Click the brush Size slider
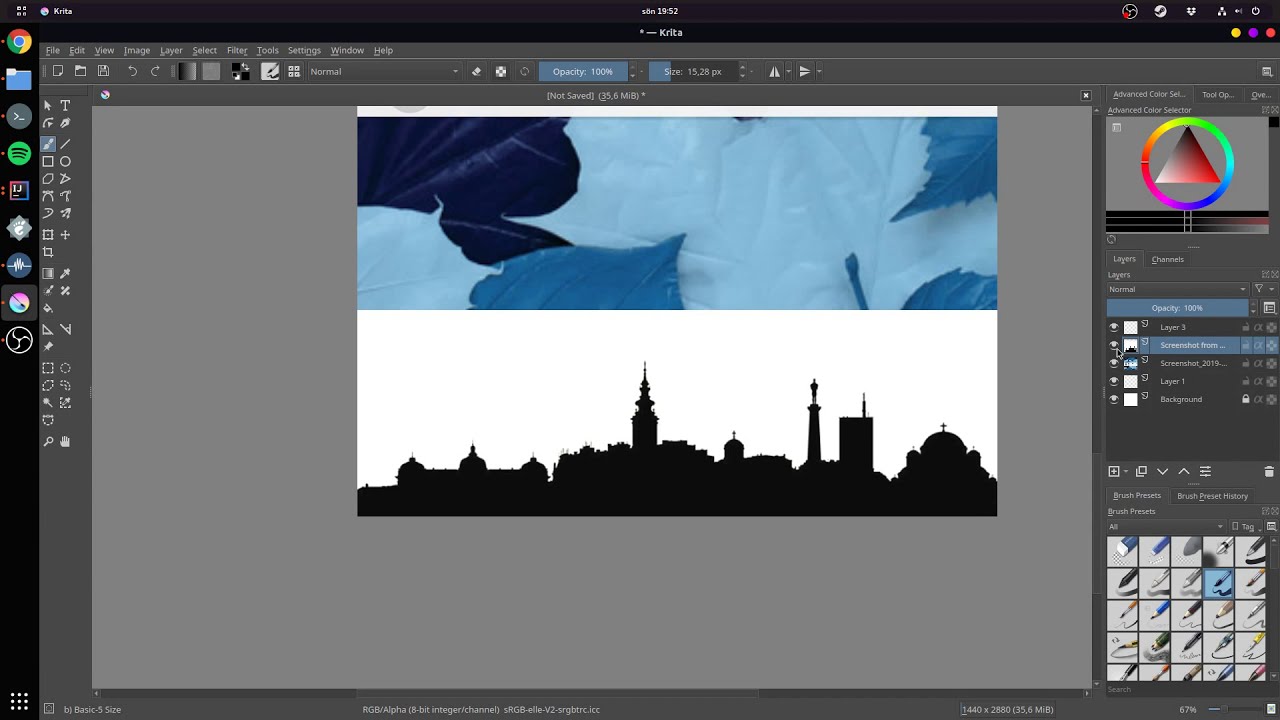Image resolution: width=1280 pixels, height=720 pixels. coord(693,71)
